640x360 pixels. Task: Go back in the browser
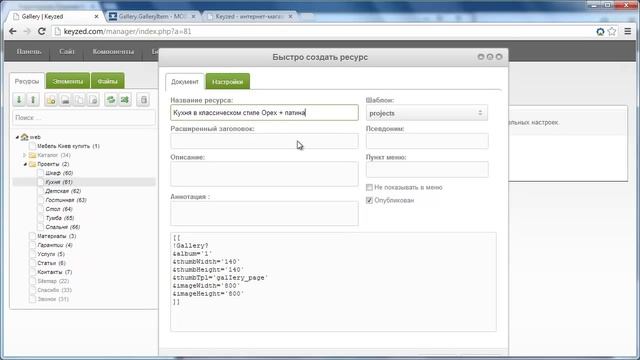point(13,31)
